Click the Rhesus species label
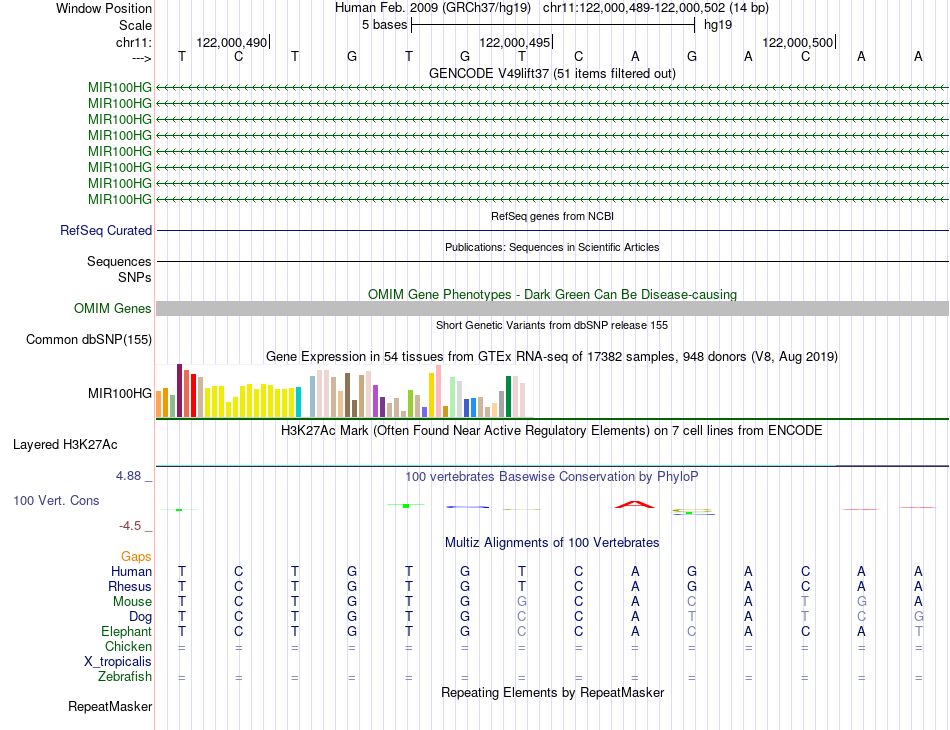 tap(130, 586)
